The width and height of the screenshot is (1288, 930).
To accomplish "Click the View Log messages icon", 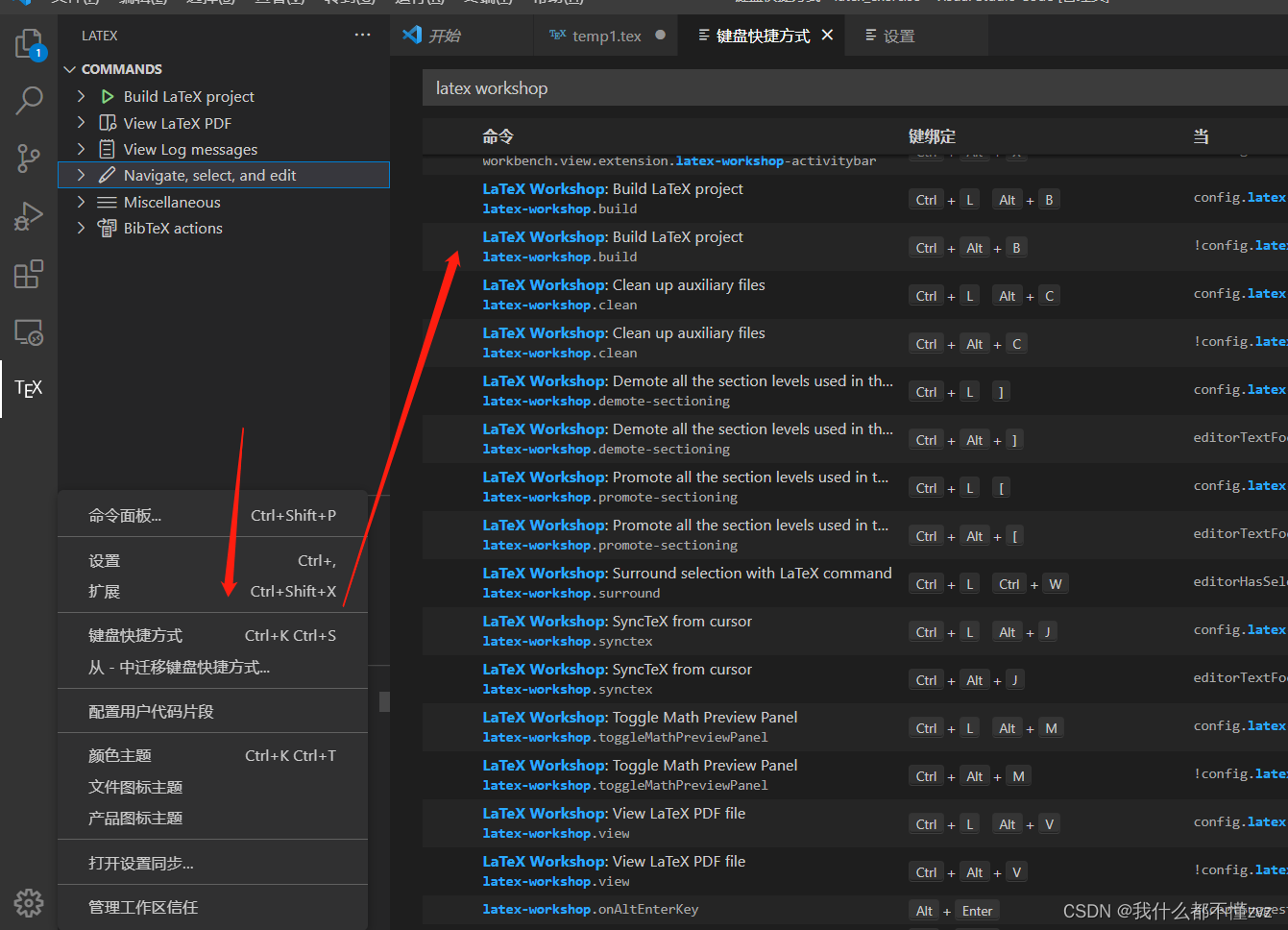I will click(x=108, y=149).
